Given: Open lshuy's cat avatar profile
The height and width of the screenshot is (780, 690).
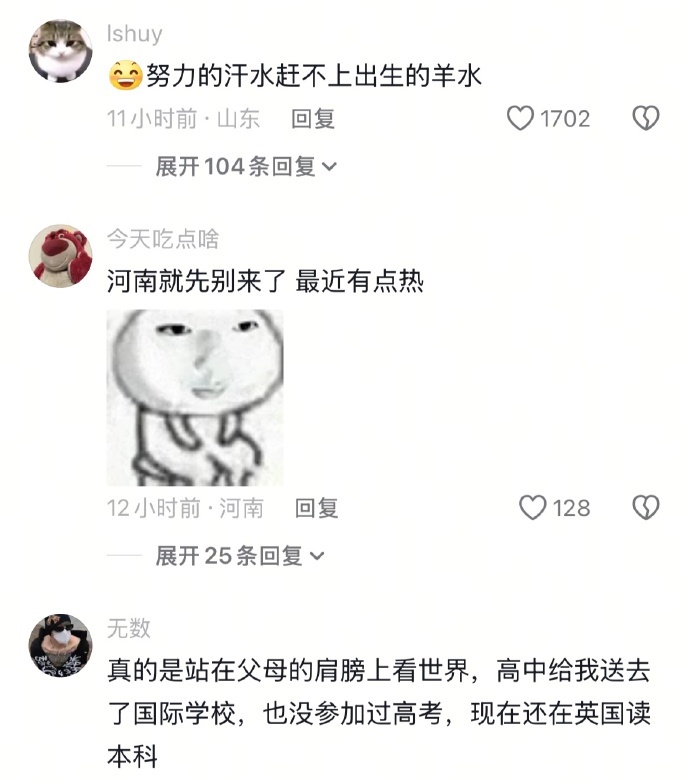Looking at the screenshot, I should [61, 51].
